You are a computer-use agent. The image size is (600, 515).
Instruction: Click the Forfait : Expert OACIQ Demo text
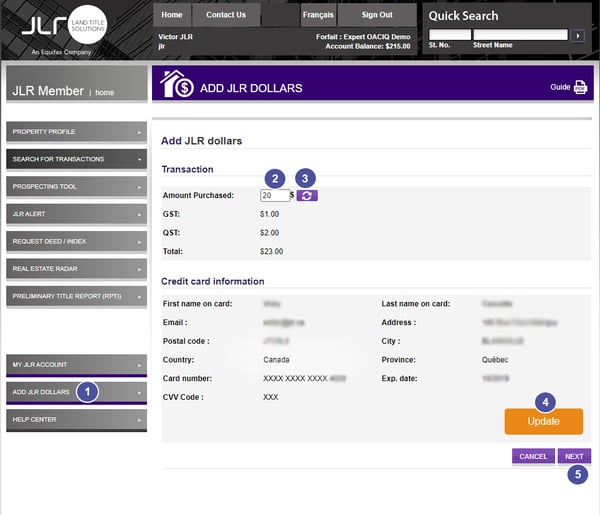[363, 37]
